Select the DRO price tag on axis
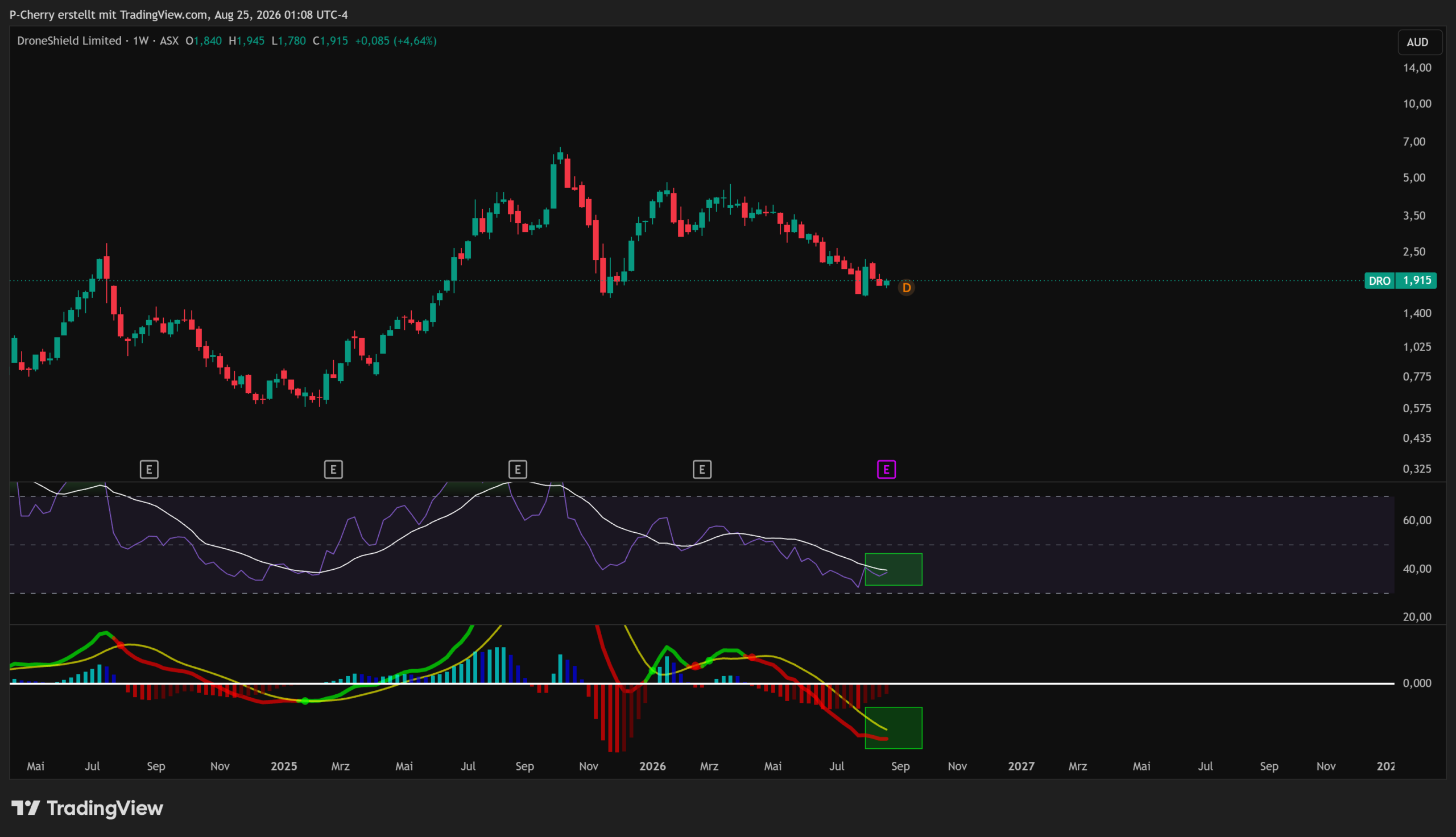This screenshot has width=1456, height=837. [1380, 280]
